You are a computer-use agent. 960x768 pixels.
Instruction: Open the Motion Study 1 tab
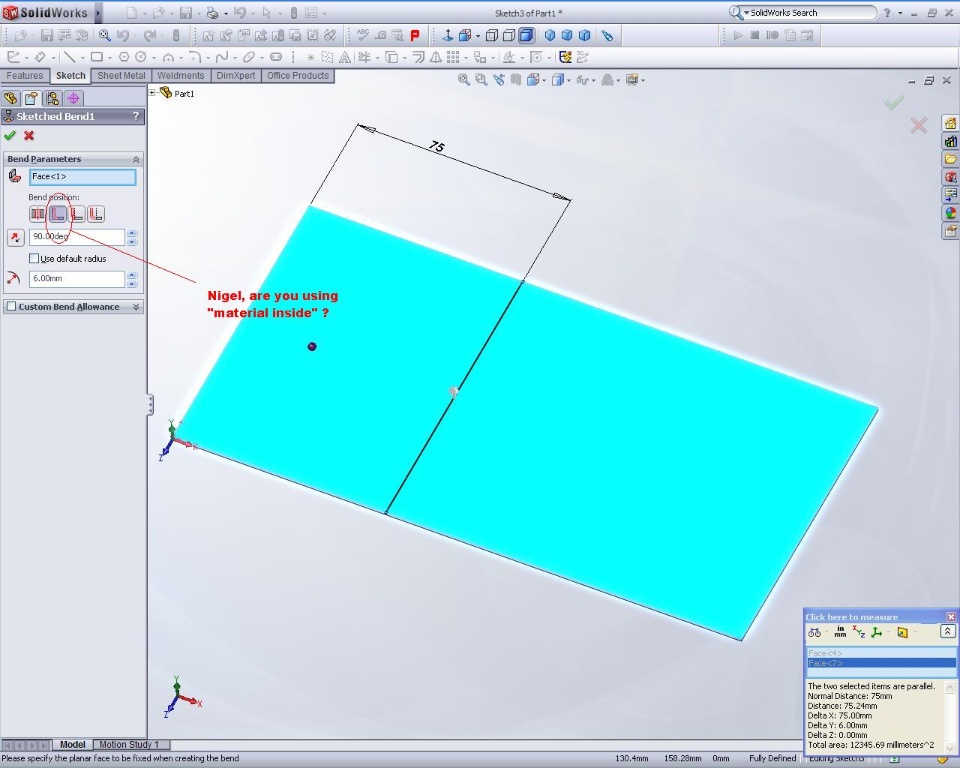coord(129,745)
